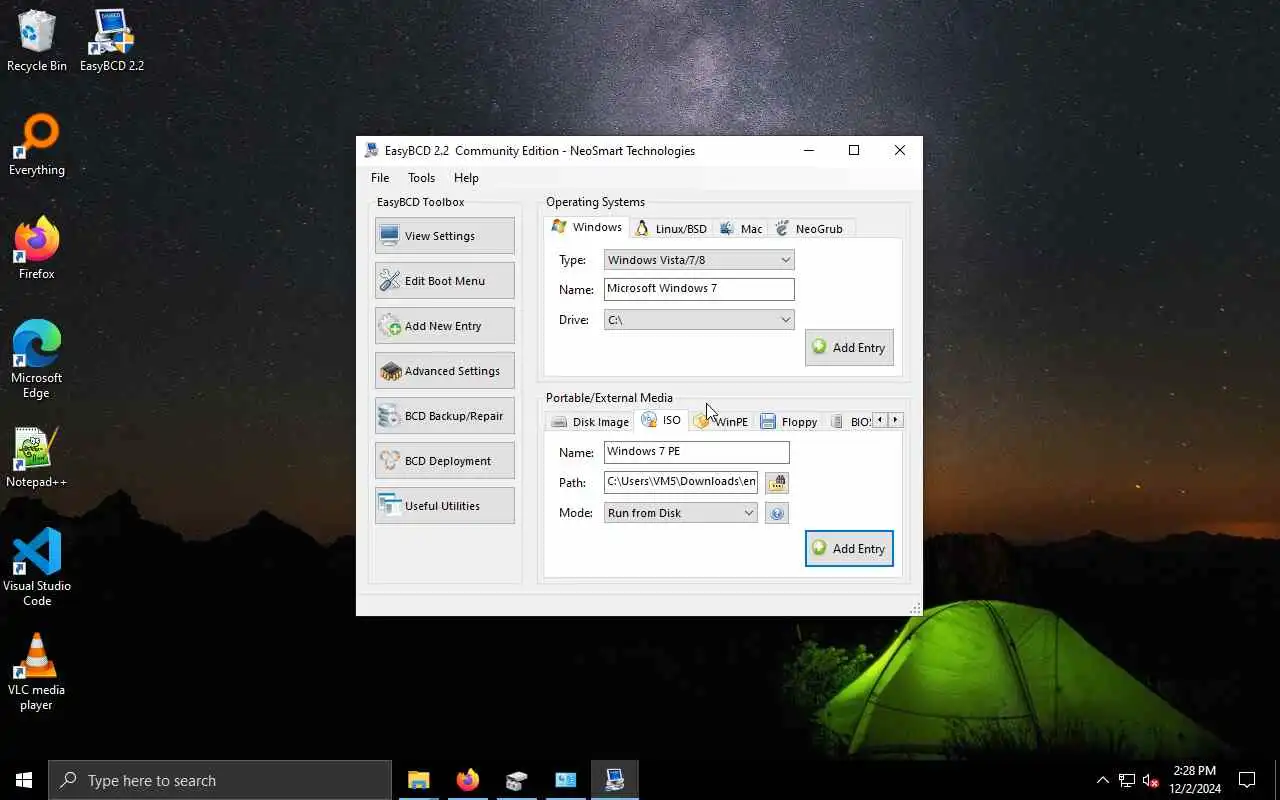Select Microsoft Edge desktop shortcut

pos(37,360)
